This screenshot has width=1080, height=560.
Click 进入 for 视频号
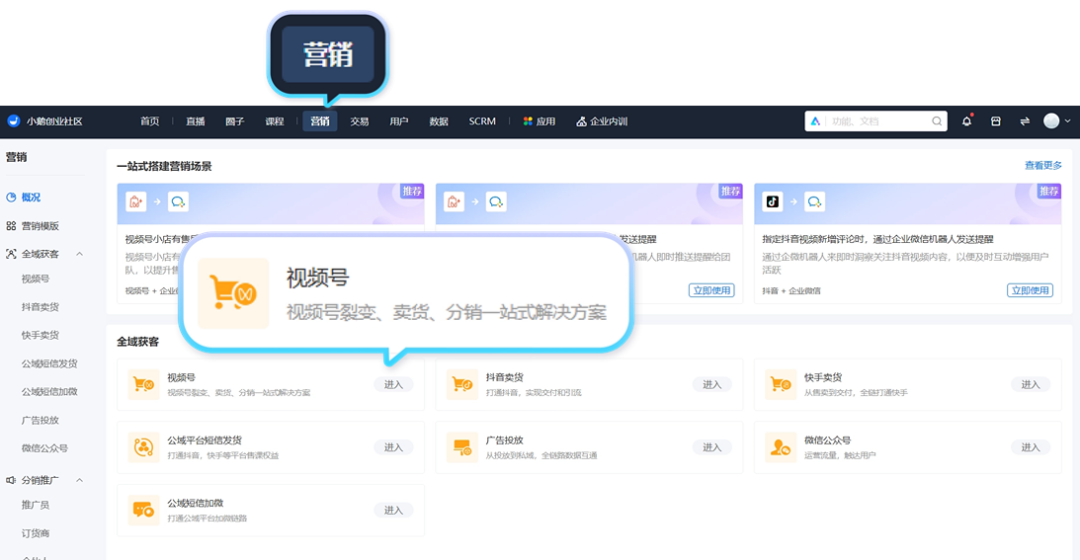[x=393, y=384]
